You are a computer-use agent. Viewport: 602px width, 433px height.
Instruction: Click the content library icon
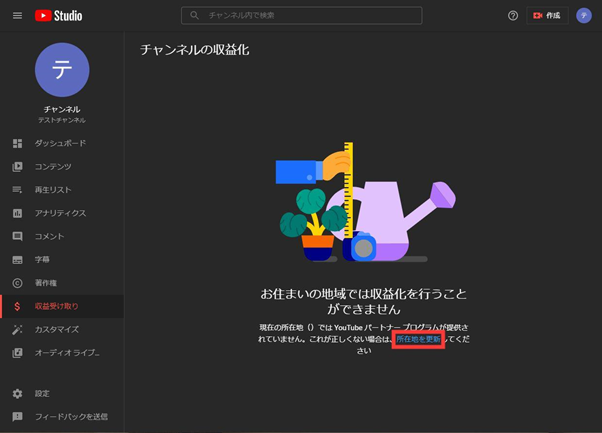point(17,167)
